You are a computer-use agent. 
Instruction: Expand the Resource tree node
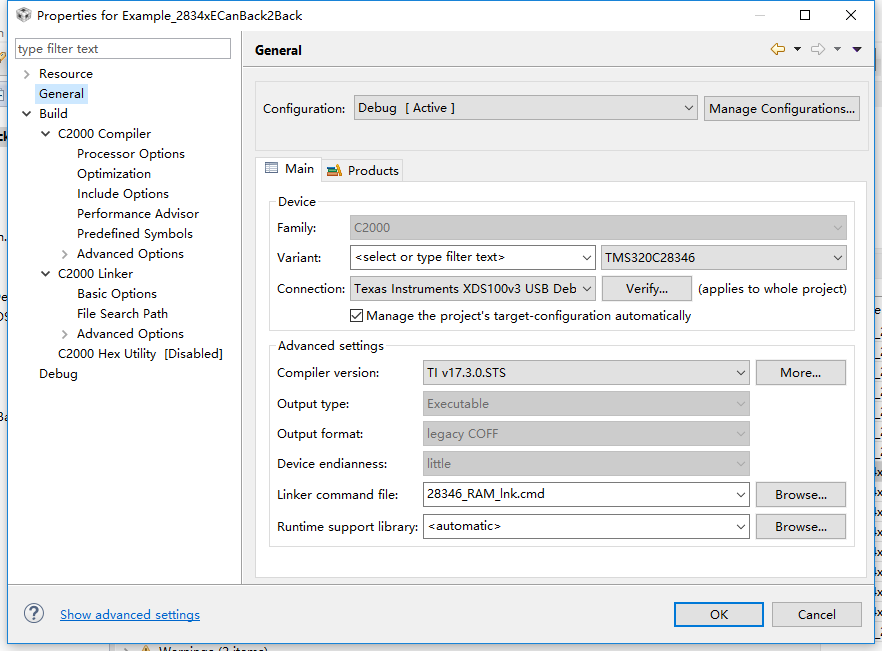click(x=26, y=74)
